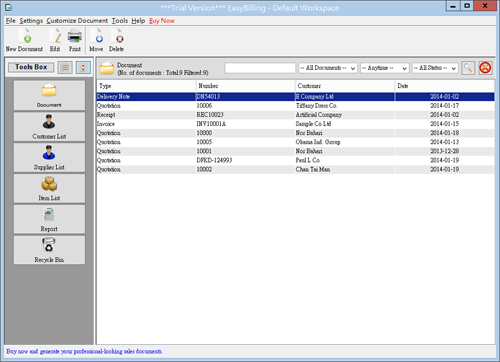This screenshot has height=362, width=500.
Task: Click customer Paul L Co
Action: pos(308,160)
